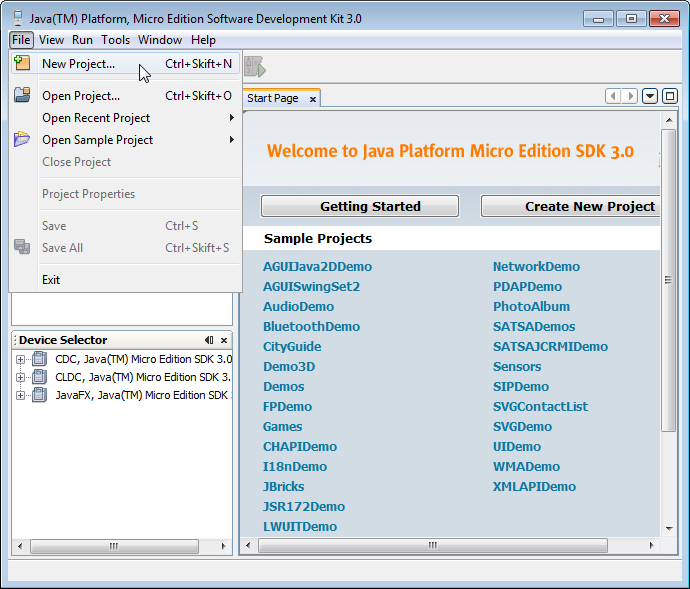This screenshot has height=589, width=690.
Task: Click the CDC platform device icon
Action: tap(40, 359)
